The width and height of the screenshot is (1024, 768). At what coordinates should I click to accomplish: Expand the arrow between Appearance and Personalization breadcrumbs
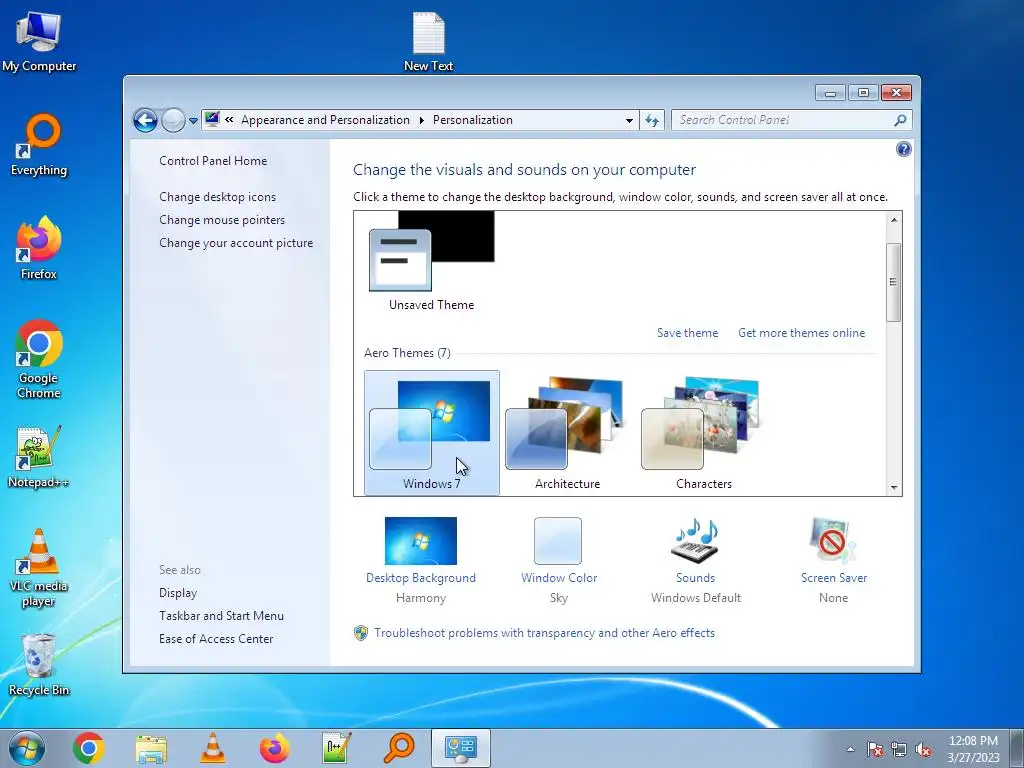coord(421,120)
